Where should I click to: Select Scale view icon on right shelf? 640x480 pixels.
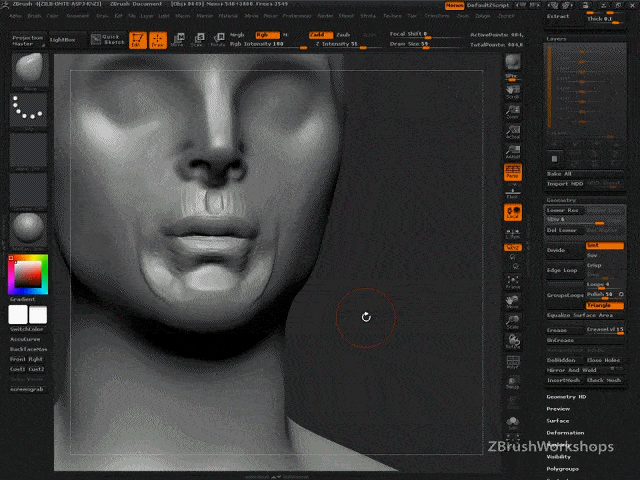513,322
